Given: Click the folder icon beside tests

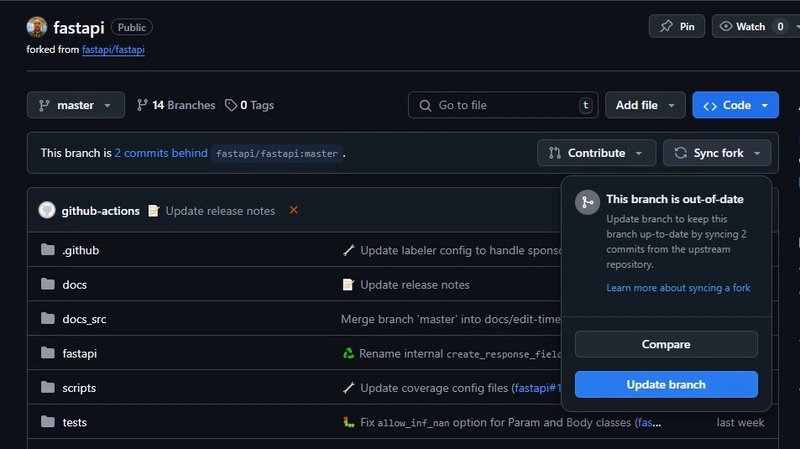Looking at the screenshot, I should [x=47, y=421].
